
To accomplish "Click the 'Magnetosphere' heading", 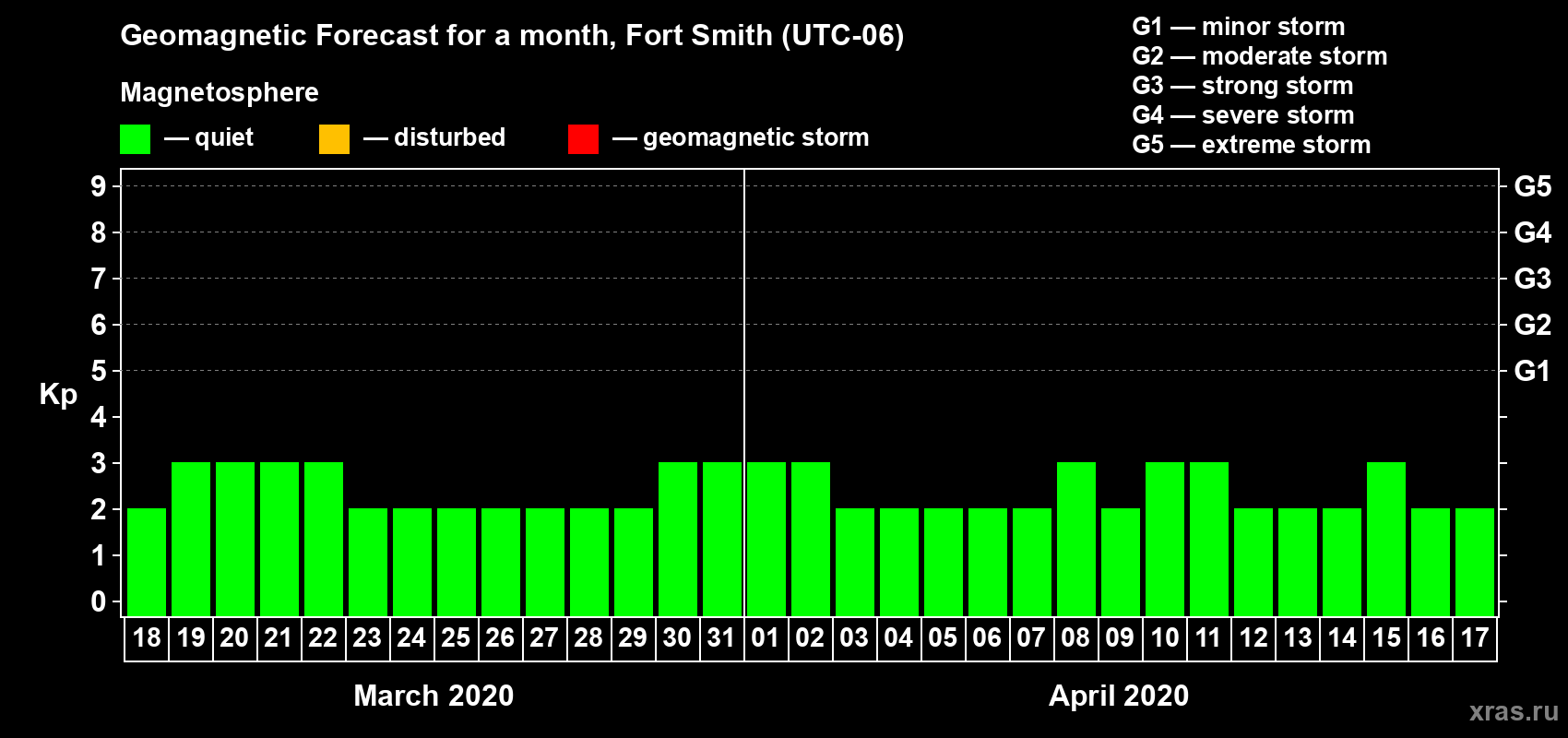I will pyautogui.click(x=220, y=92).
